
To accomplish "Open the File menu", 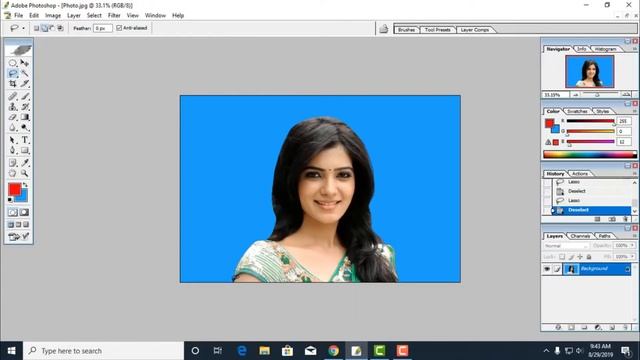I will pyautogui.click(x=18, y=16).
